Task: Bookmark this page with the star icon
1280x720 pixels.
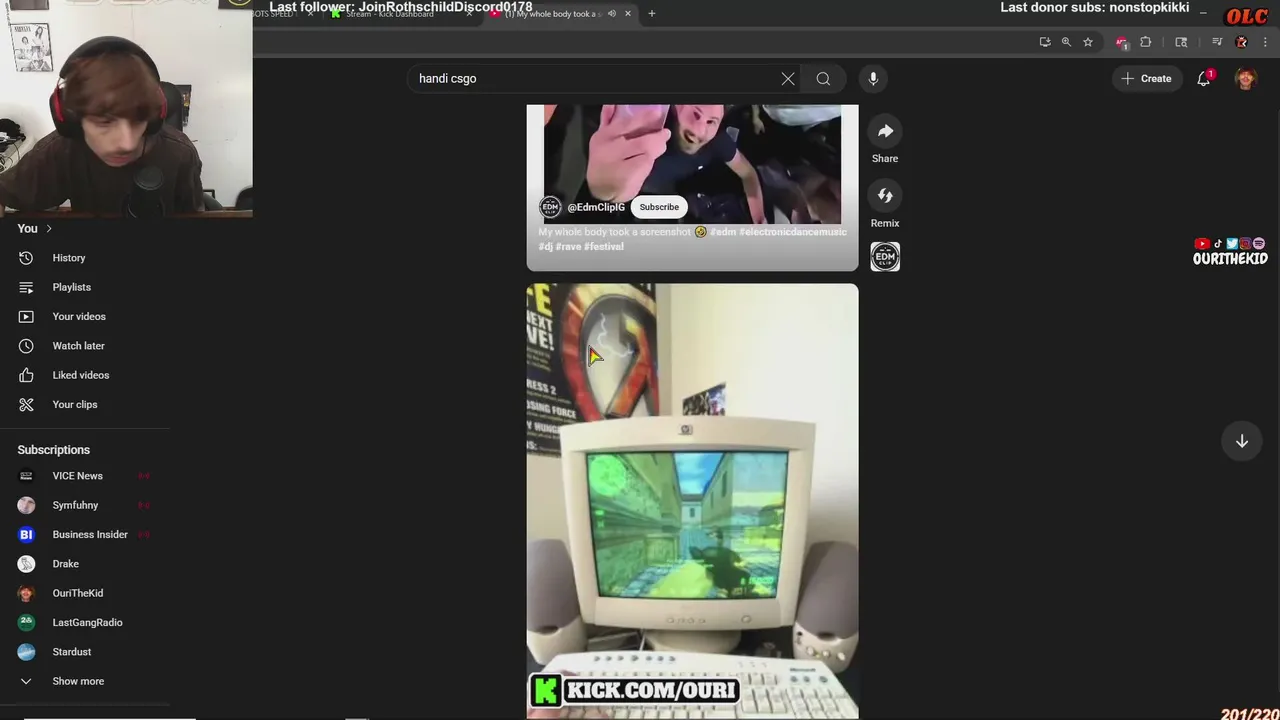Action: [1088, 42]
